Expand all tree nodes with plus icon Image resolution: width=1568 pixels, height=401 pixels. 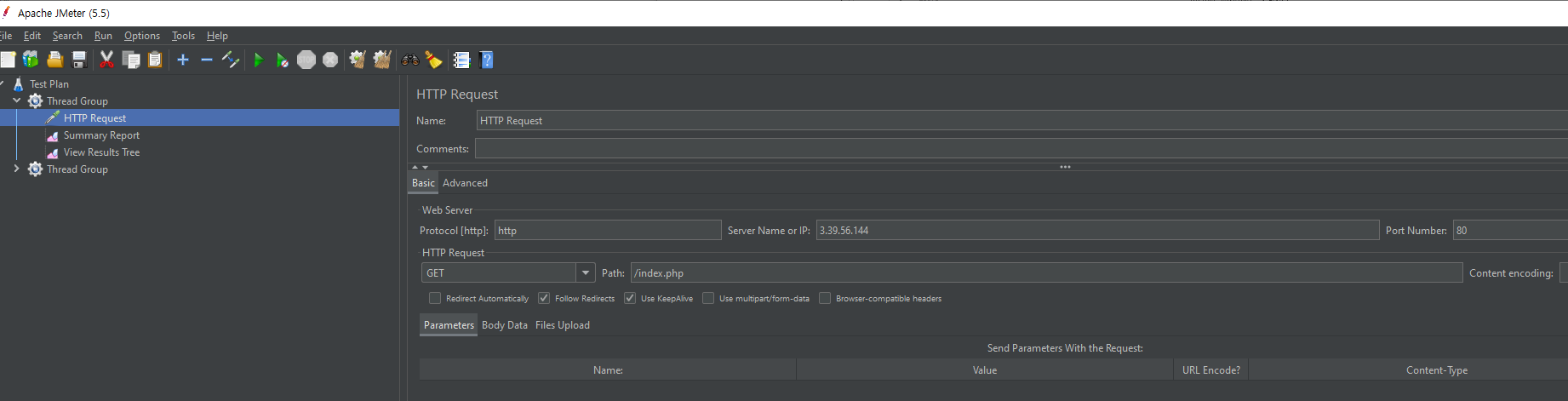[182, 60]
